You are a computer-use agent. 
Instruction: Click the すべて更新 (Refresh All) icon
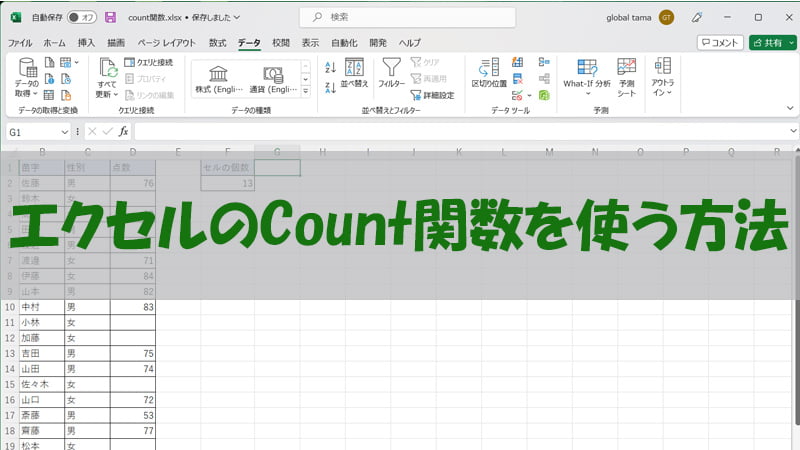[x=107, y=76]
